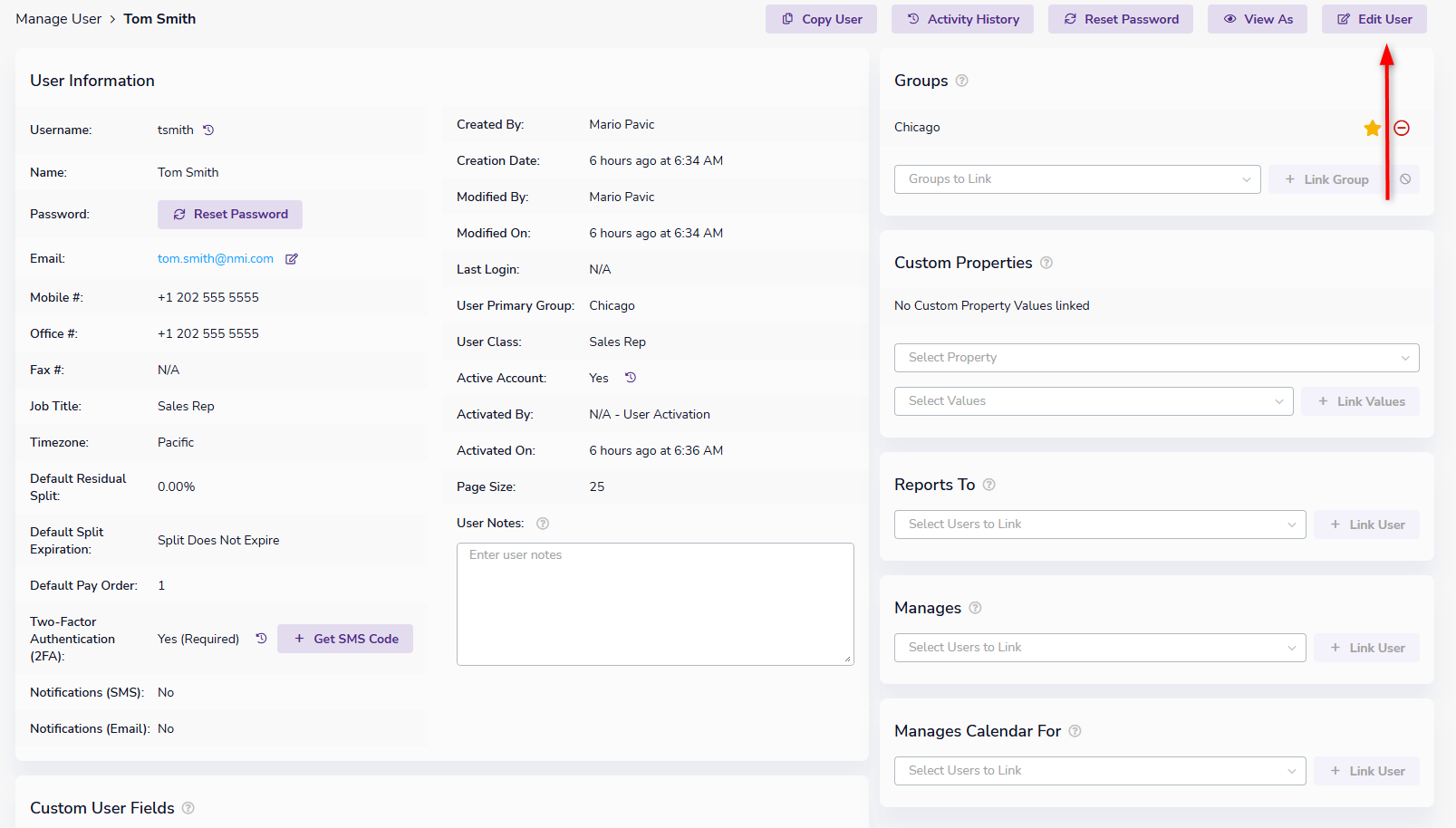Click the help icon beside Reports To
The image size is (1456, 828).
(989, 485)
